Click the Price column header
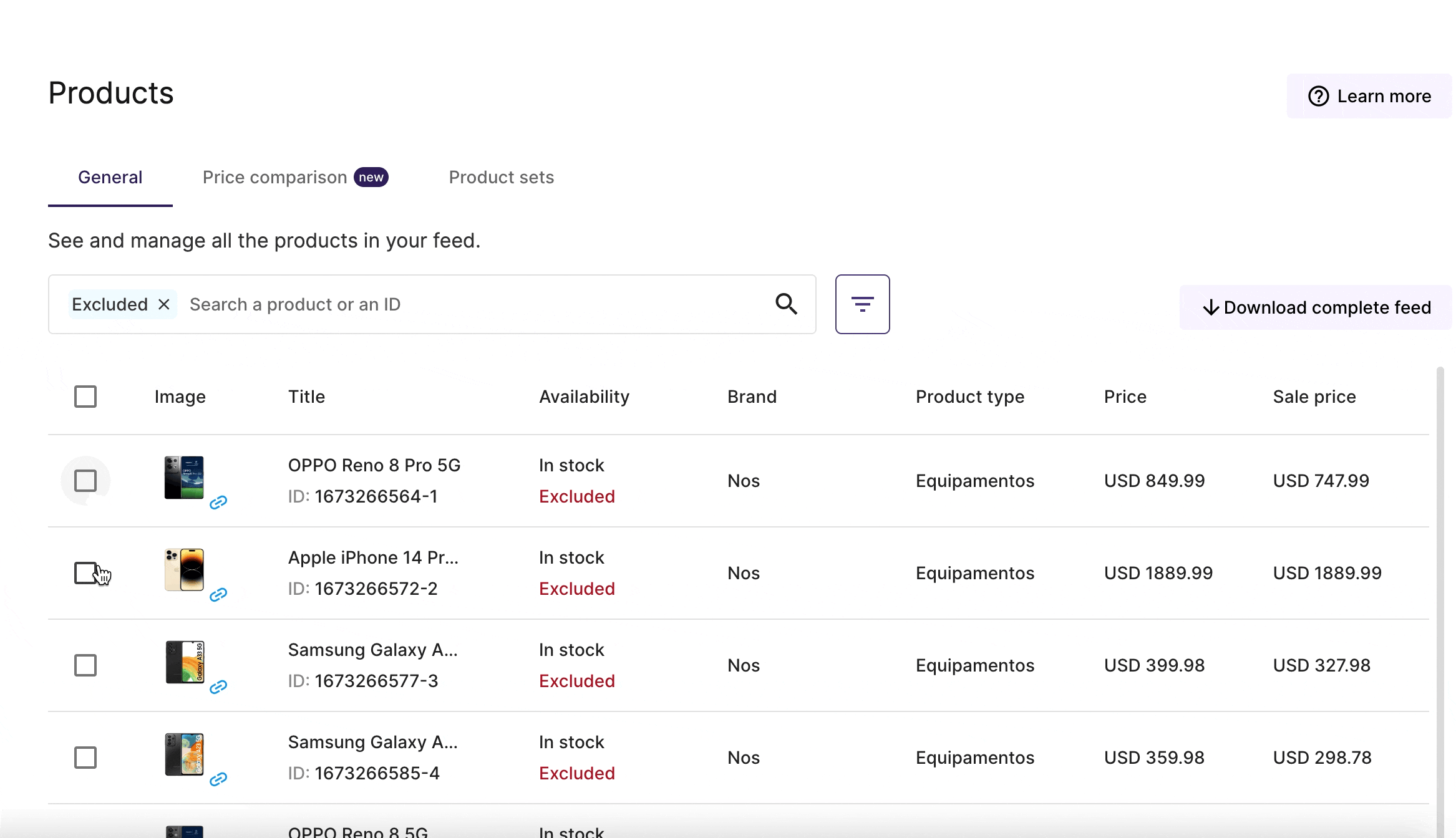 point(1125,397)
